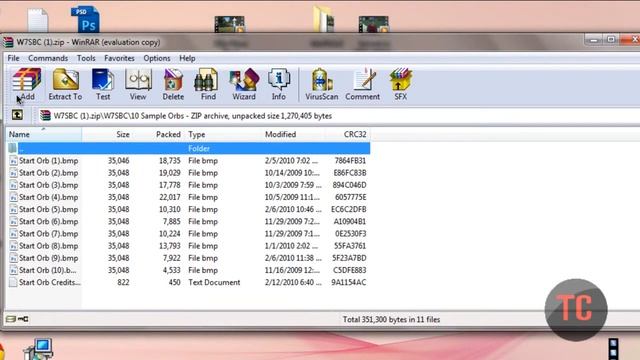Click the WinRAR icon in title bar
640x360 pixels.
[8, 42]
